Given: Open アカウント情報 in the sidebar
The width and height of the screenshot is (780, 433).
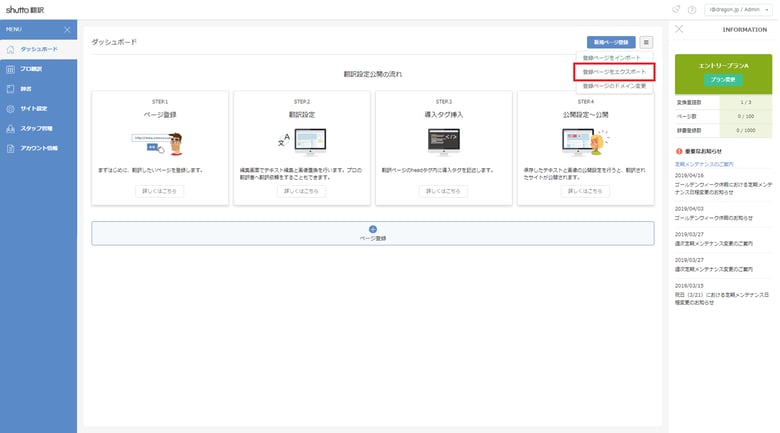Looking at the screenshot, I should (38, 148).
